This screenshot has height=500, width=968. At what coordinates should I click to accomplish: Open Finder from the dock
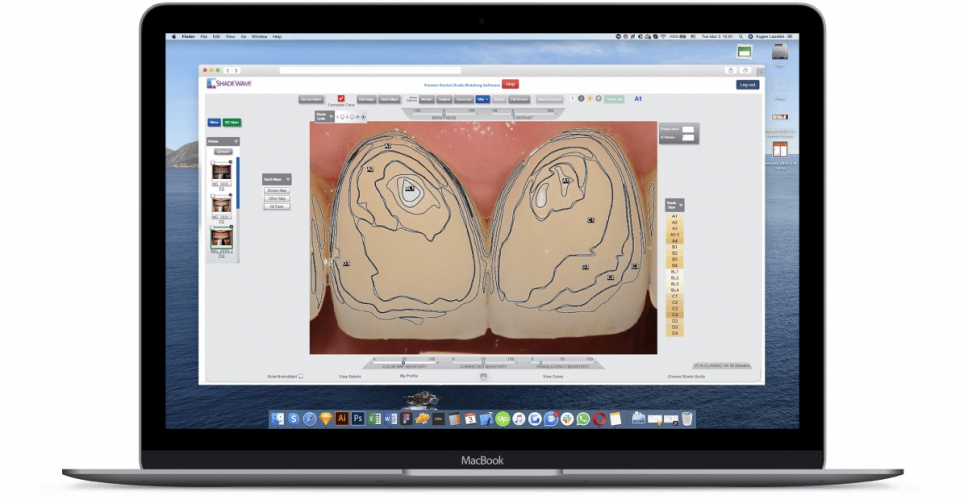point(277,419)
